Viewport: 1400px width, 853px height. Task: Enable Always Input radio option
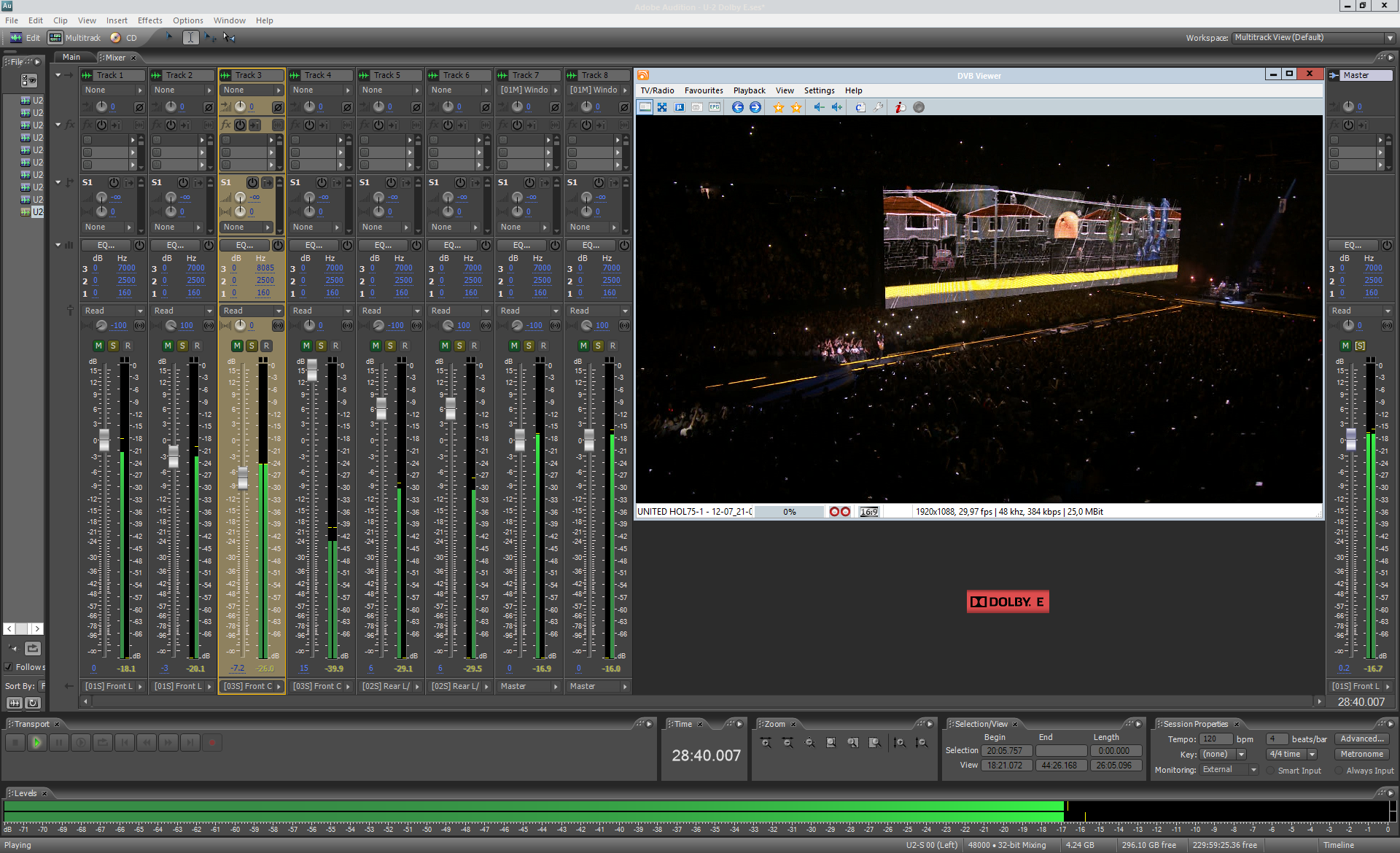(1339, 771)
